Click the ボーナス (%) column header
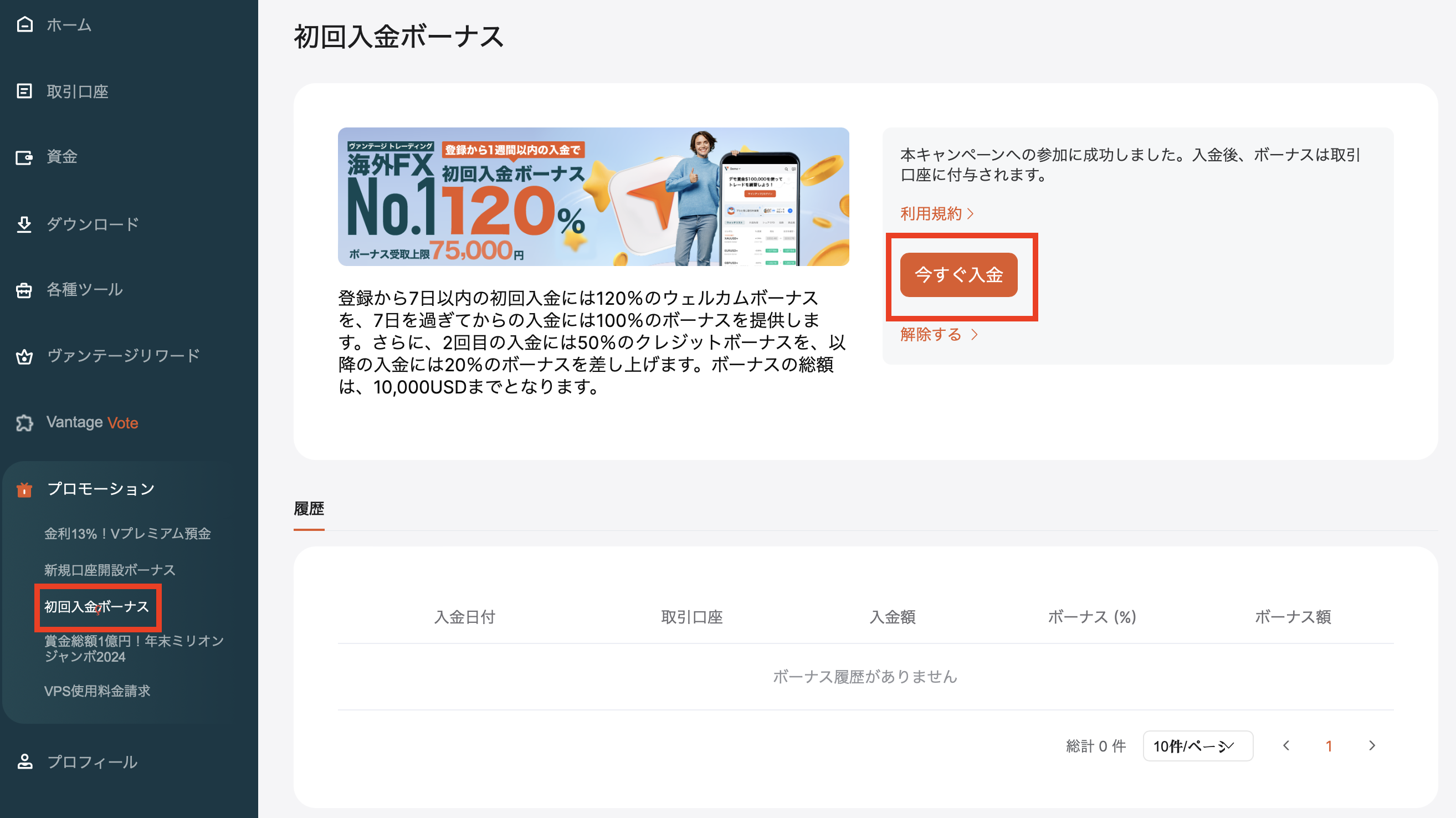 coord(1092,617)
